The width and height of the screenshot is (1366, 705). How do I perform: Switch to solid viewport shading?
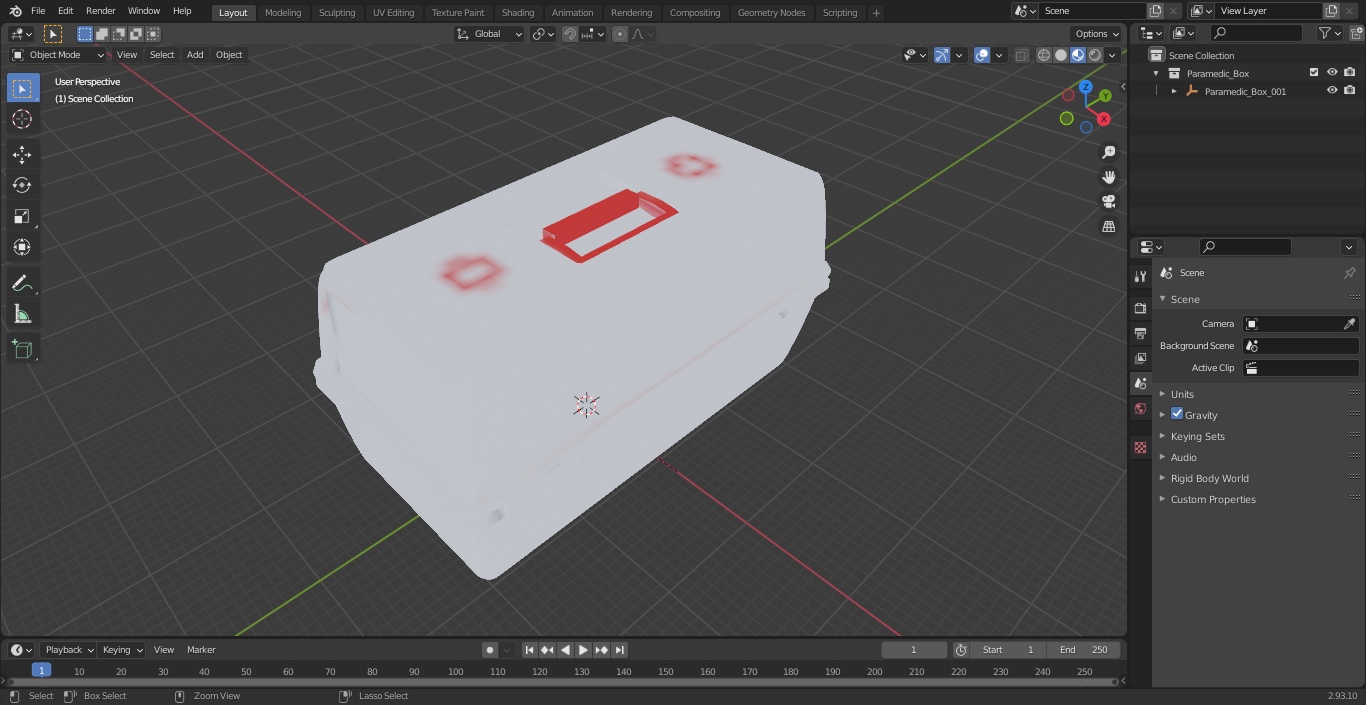pos(1061,55)
